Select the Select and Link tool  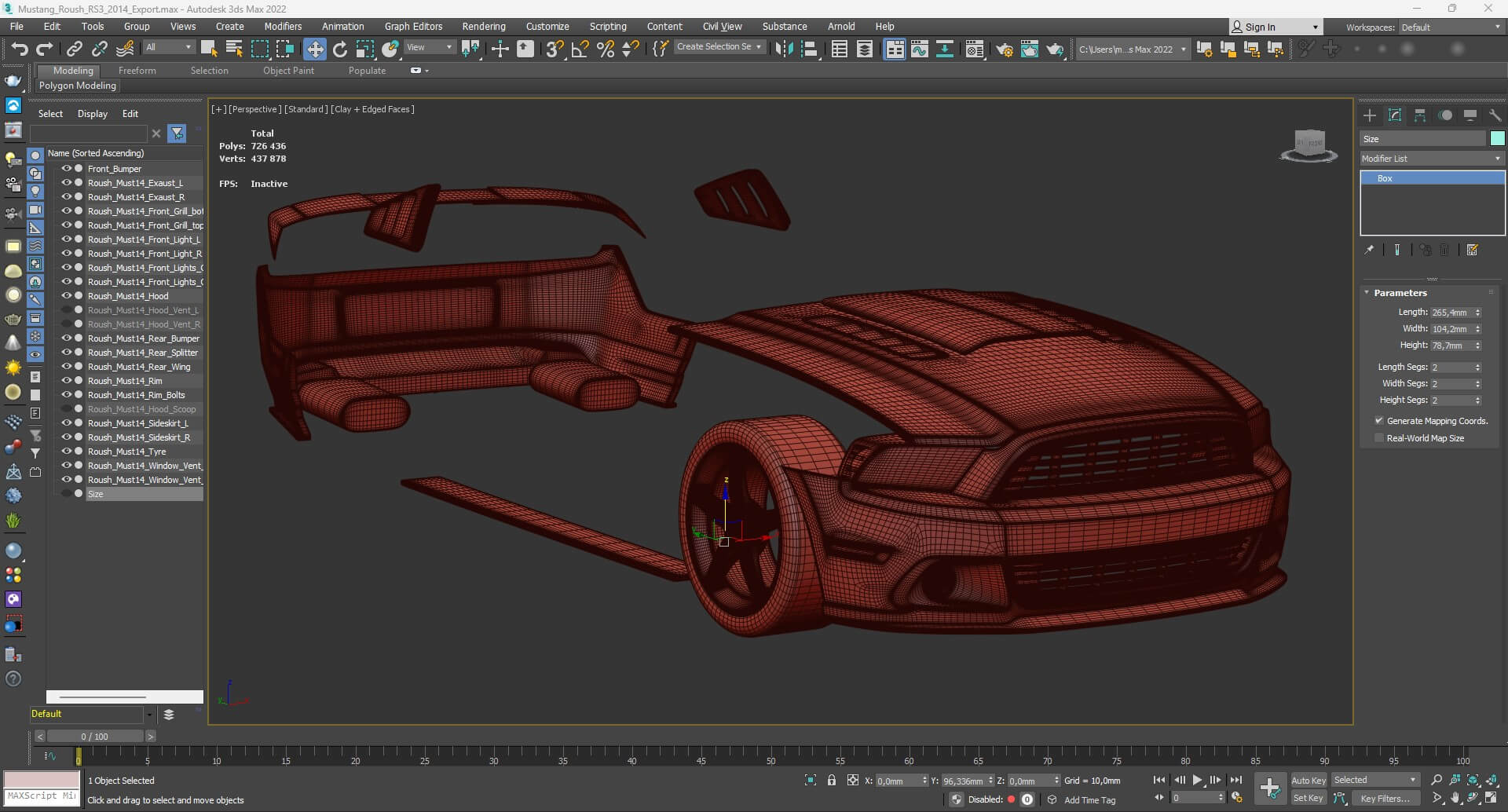point(75,49)
